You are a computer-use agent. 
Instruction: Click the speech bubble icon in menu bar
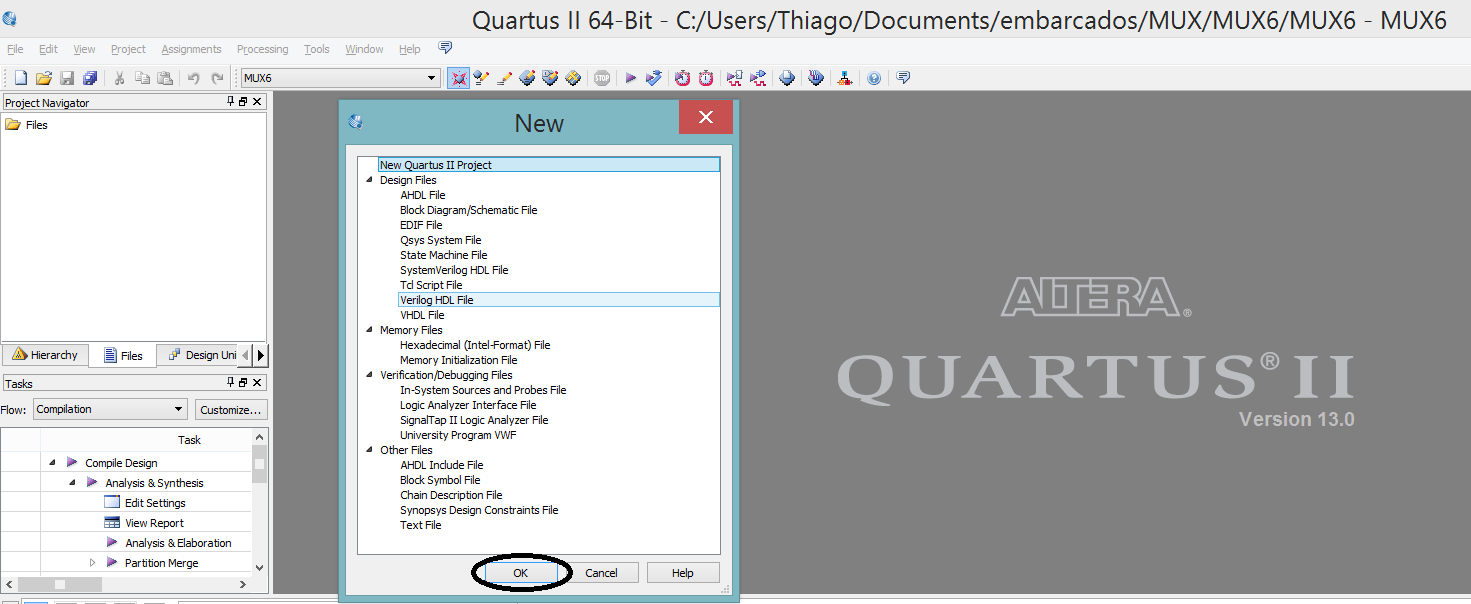pos(445,48)
